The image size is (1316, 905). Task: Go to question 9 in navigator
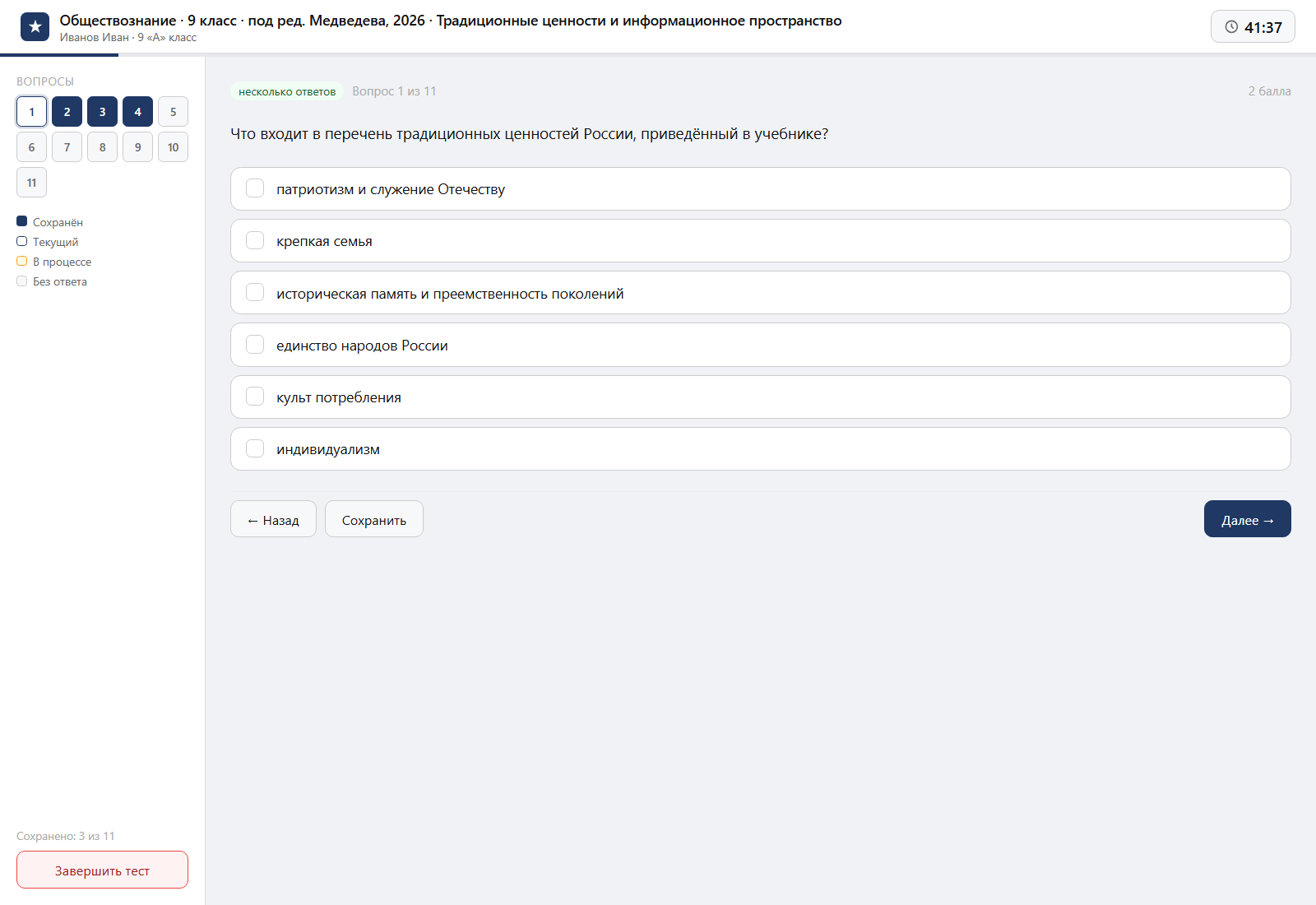pos(137,147)
